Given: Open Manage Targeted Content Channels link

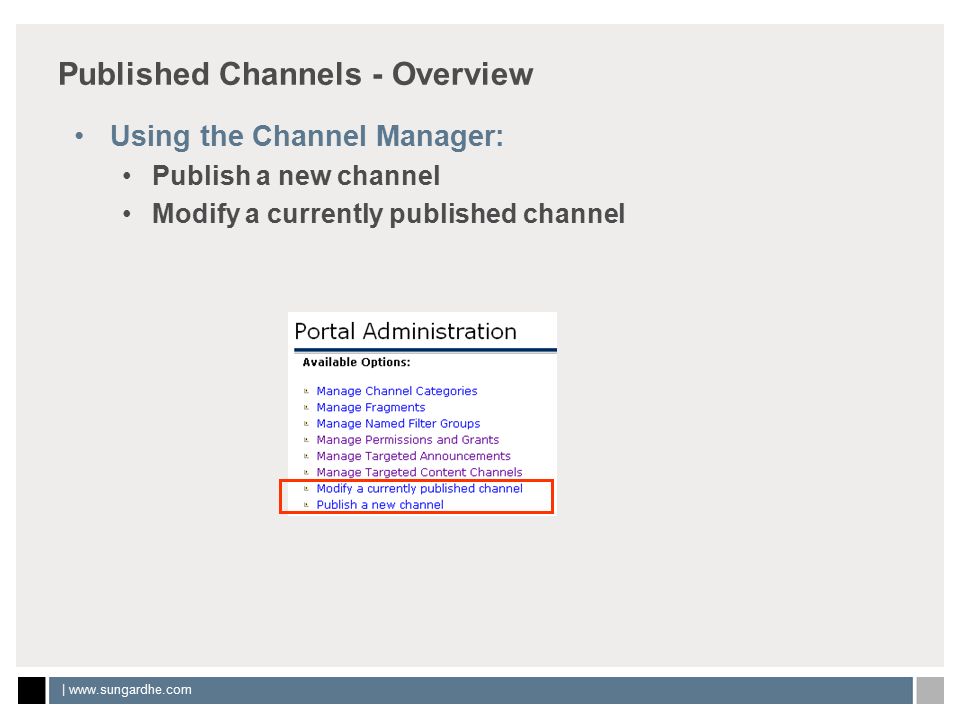Looking at the screenshot, I should [419, 472].
